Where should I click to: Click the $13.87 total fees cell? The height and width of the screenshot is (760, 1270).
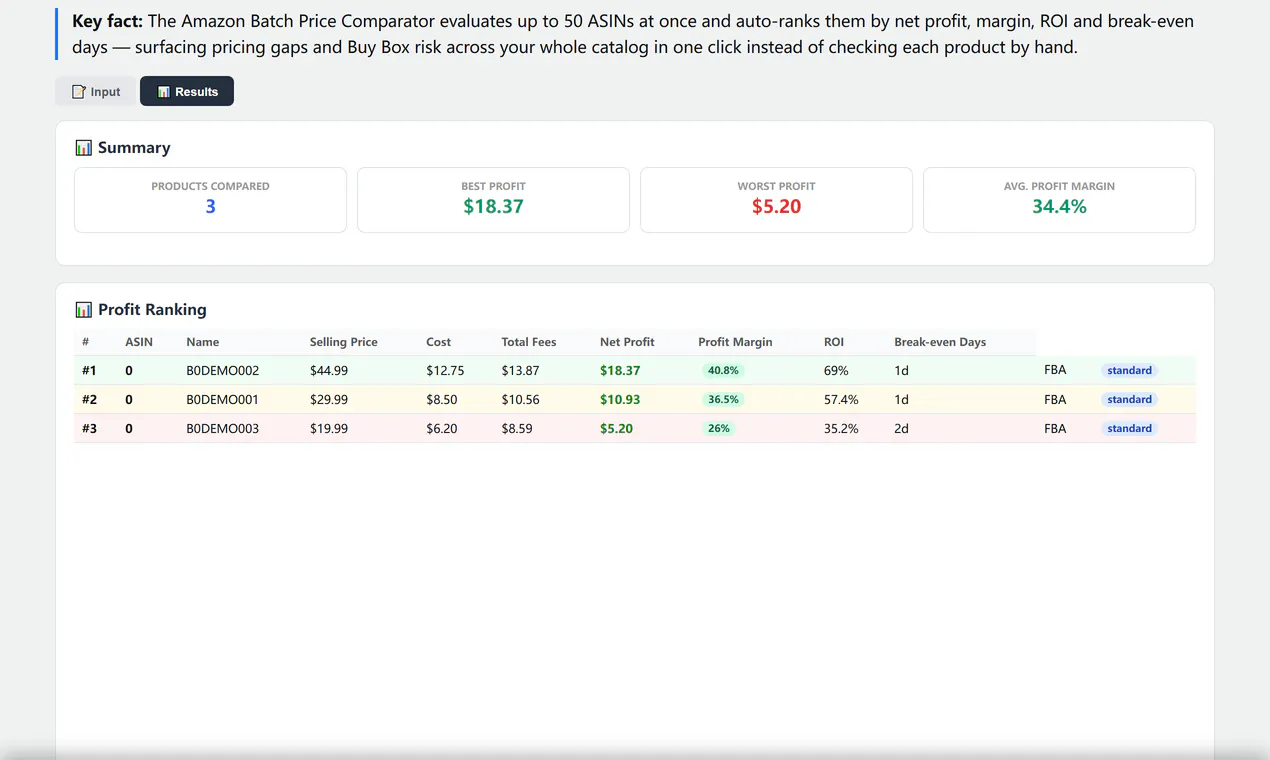520,371
